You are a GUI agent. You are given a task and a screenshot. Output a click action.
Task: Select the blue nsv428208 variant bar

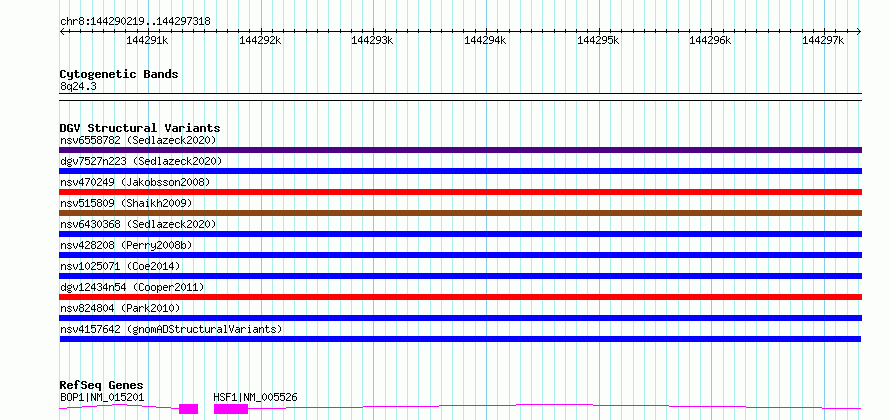pyautogui.click(x=460, y=255)
